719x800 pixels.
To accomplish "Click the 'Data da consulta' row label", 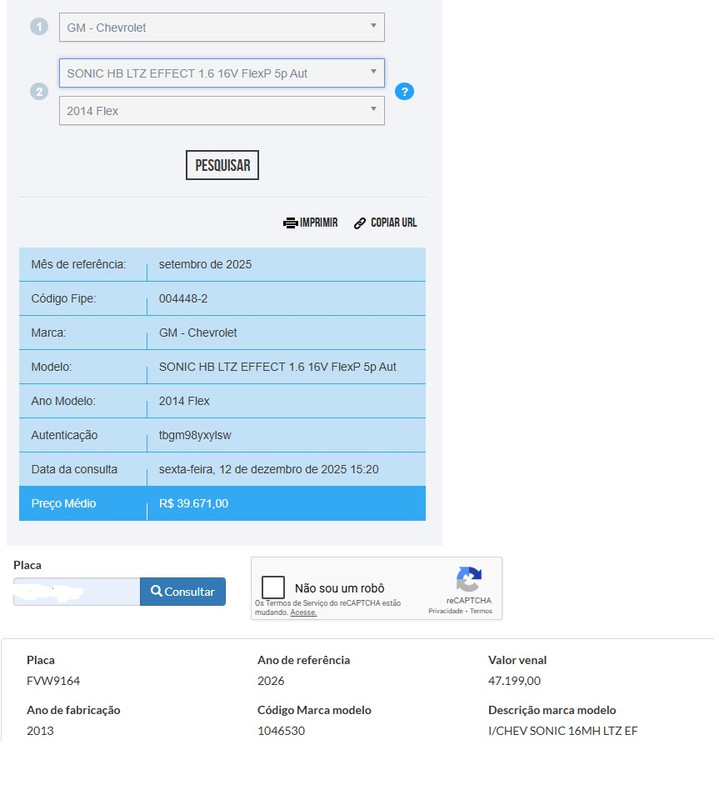I will [75, 470].
